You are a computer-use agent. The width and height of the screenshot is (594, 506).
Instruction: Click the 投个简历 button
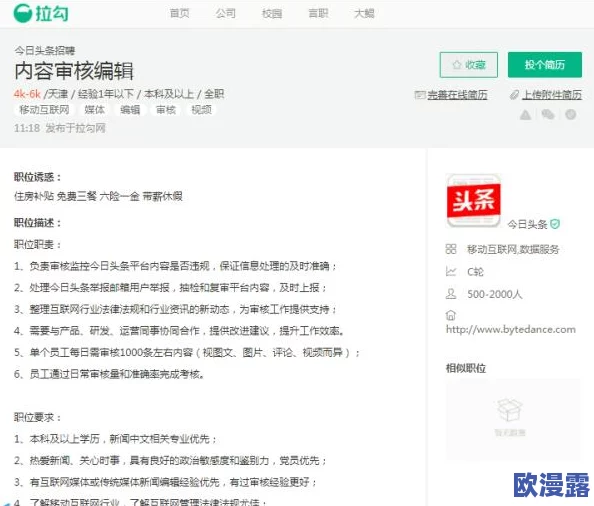[x=545, y=65]
